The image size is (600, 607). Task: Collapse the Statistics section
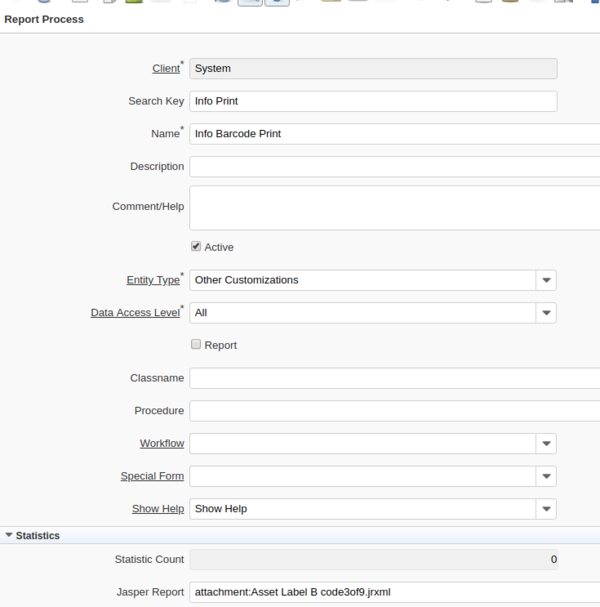(10, 536)
